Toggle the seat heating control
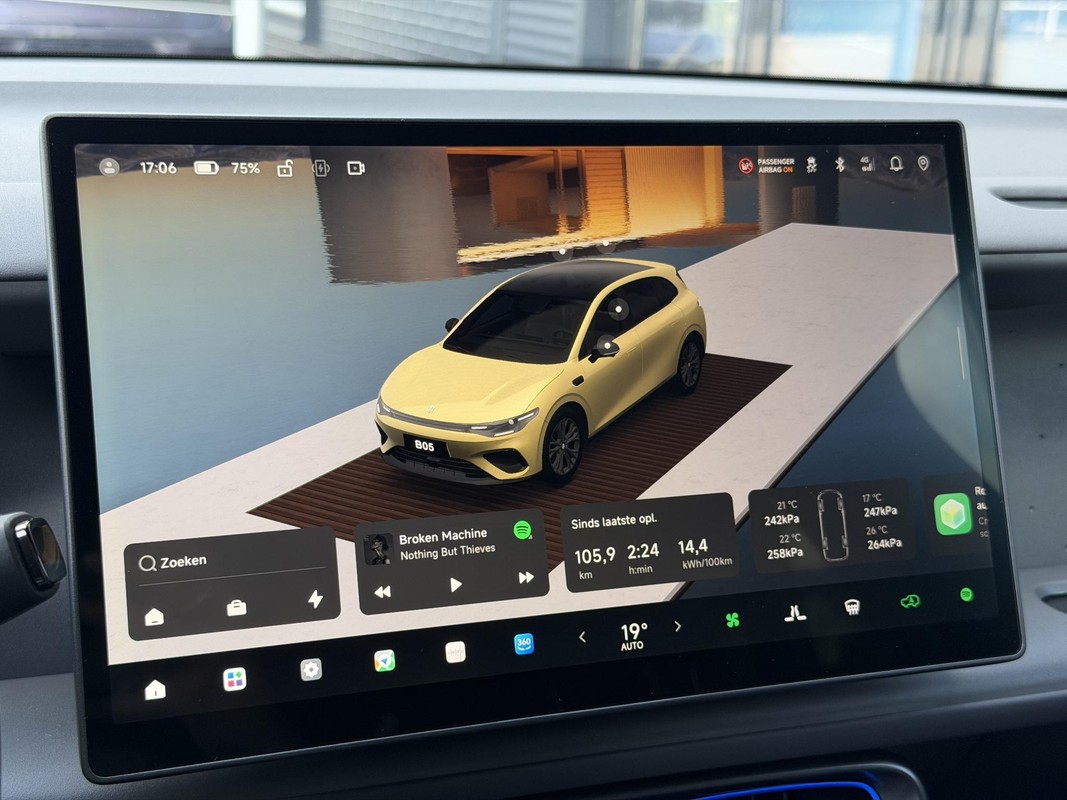 (x=794, y=614)
